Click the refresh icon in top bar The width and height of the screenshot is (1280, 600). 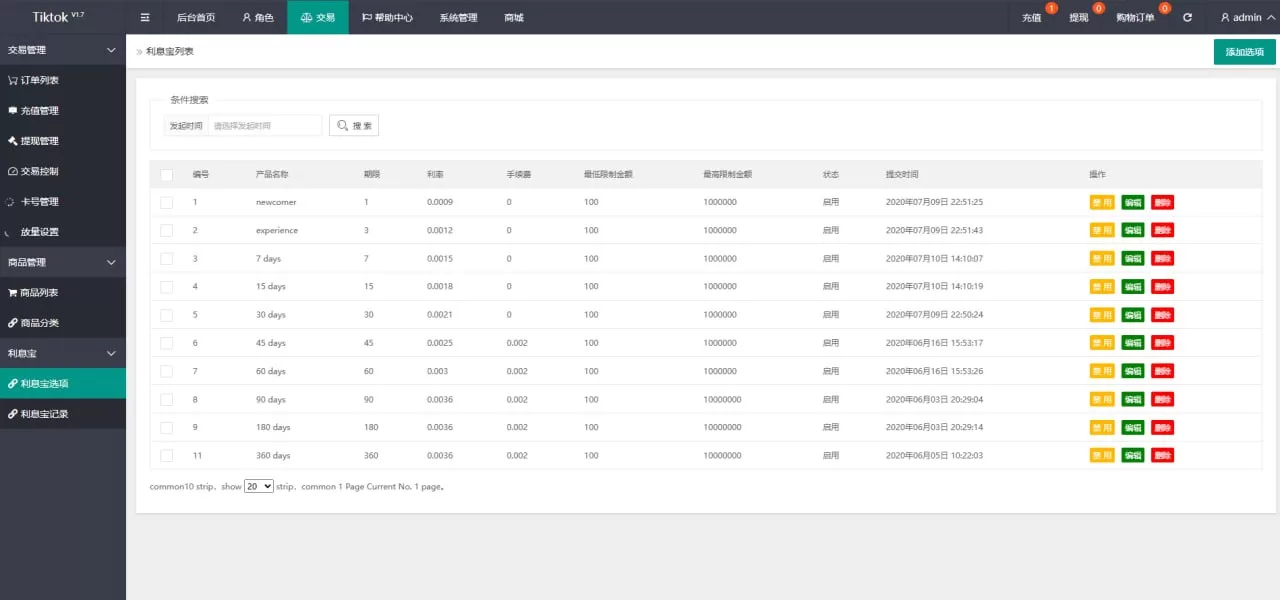tap(1187, 17)
